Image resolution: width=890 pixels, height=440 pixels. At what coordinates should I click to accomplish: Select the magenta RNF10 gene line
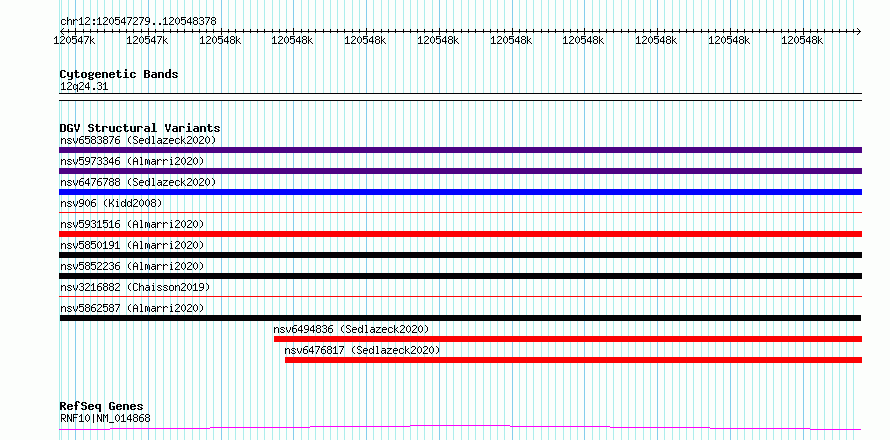(x=460, y=427)
